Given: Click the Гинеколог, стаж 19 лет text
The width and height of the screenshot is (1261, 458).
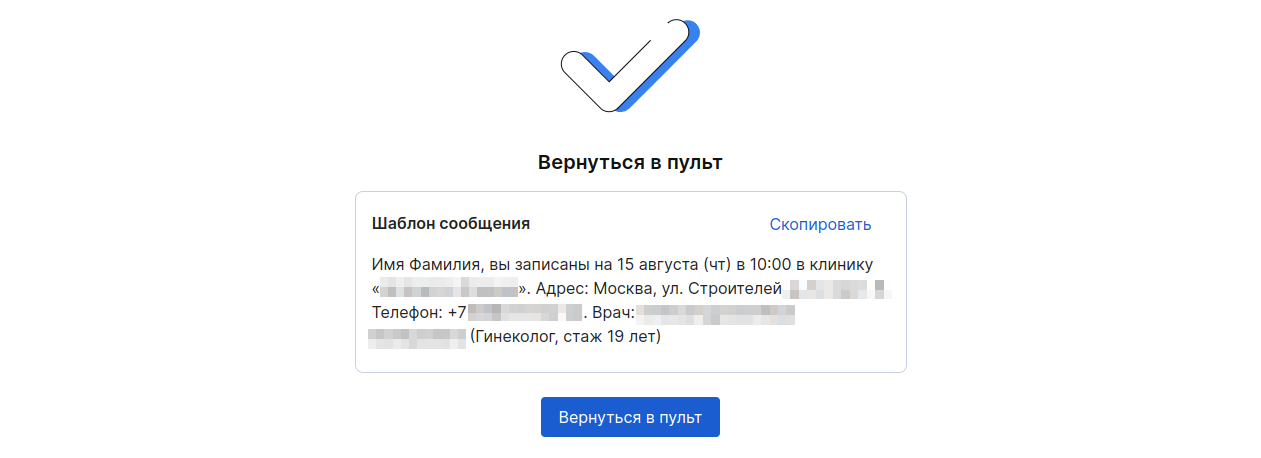Looking at the screenshot, I should (x=566, y=337).
